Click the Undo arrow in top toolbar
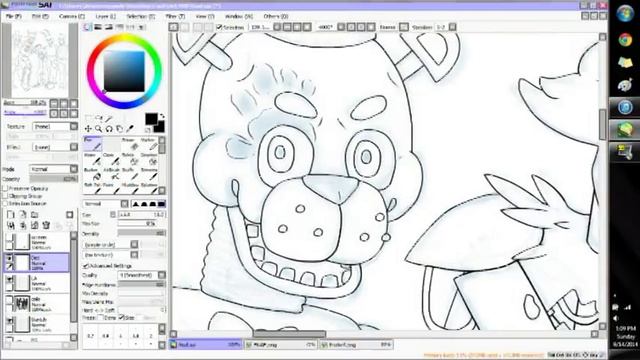The width and height of the screenshot is (640, 360). point(174,27)
